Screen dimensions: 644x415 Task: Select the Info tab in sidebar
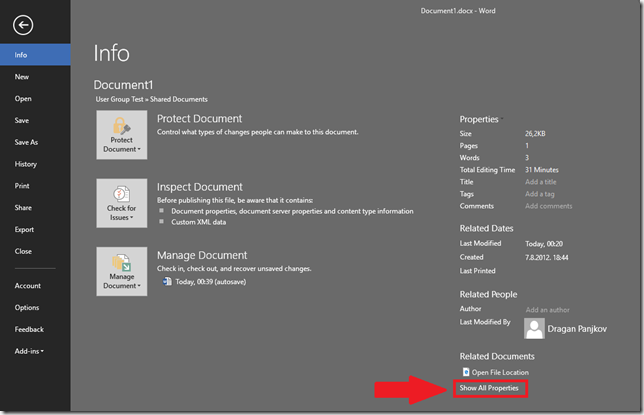click(x=35, y=55)
